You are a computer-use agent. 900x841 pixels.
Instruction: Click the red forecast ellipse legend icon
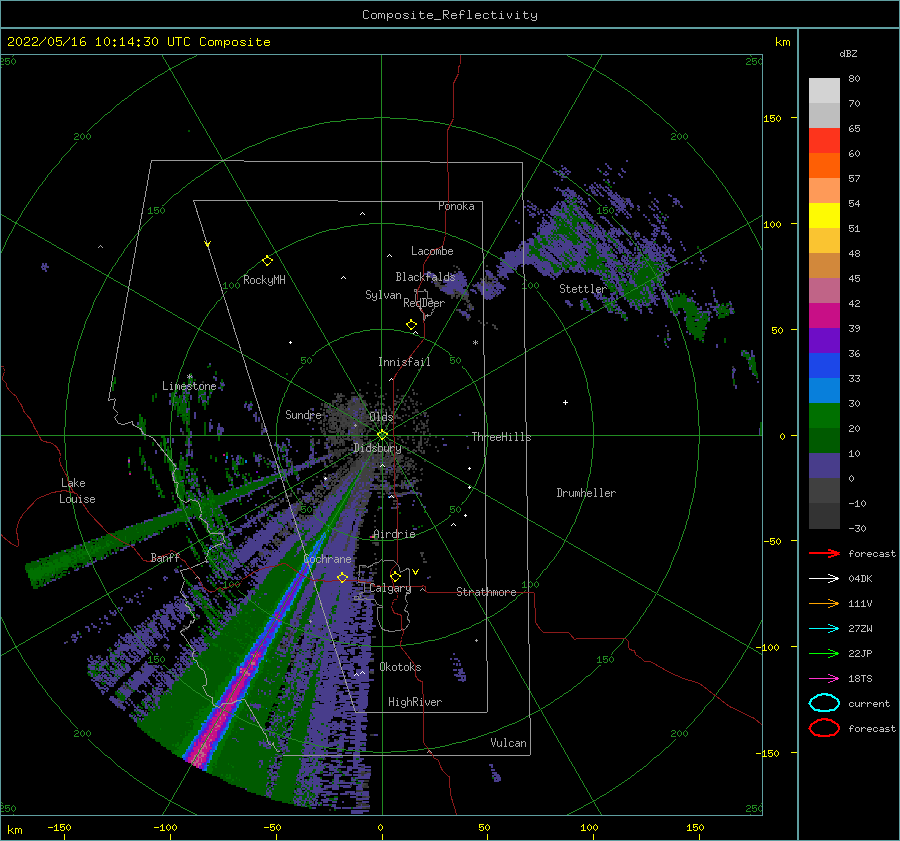pyautogui.click(x=824, y=728)
